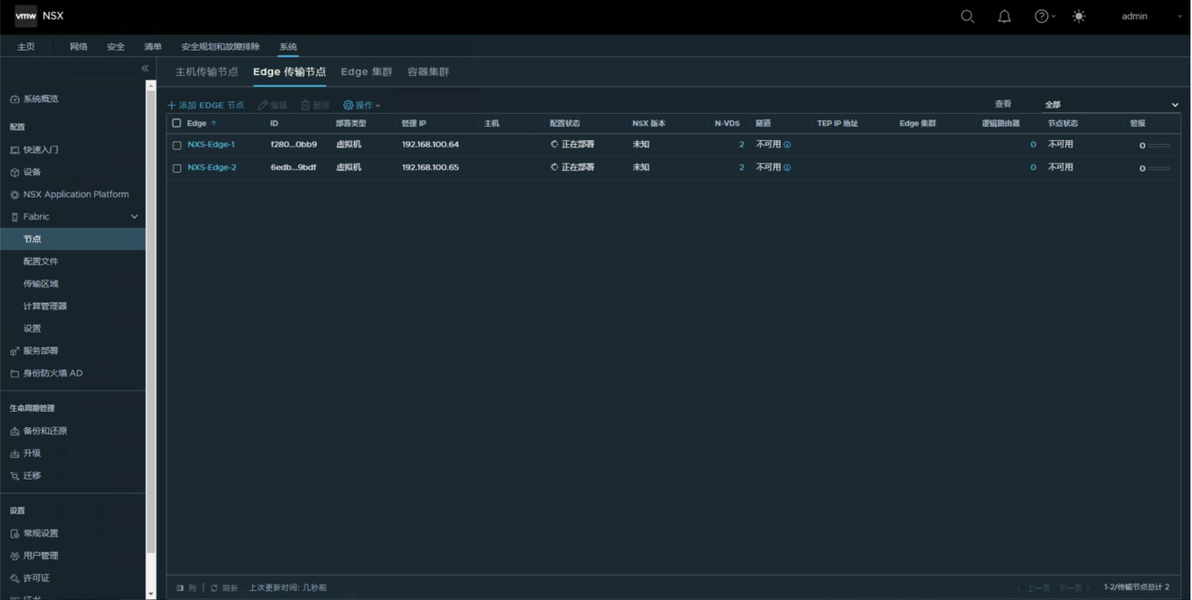1192x600 pixels.
Task: Check the NXS-Edge-1 row checkbox
Action: point(177,145)
